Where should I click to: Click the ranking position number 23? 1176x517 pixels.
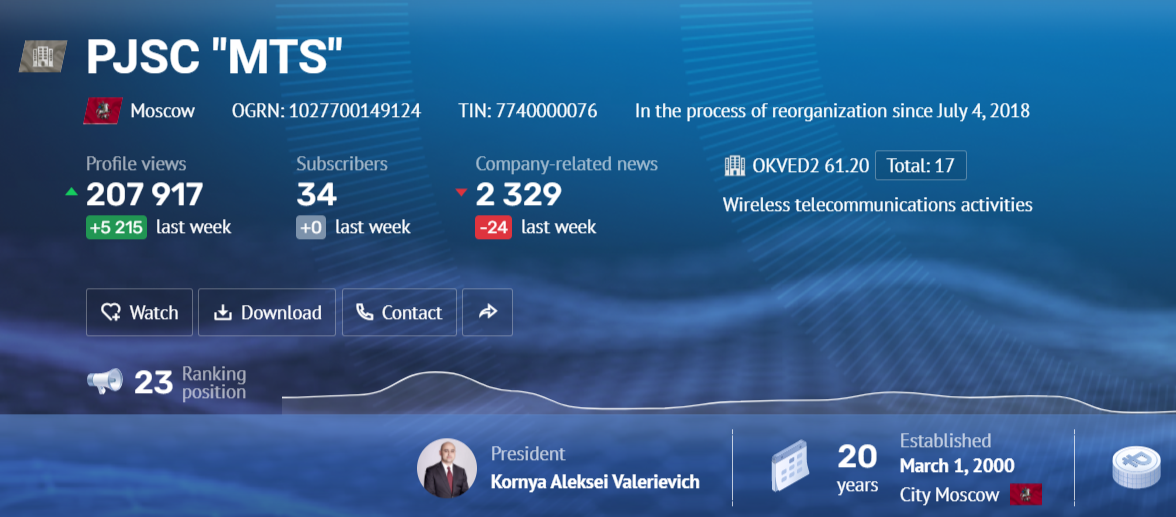(x=154, y=383)
